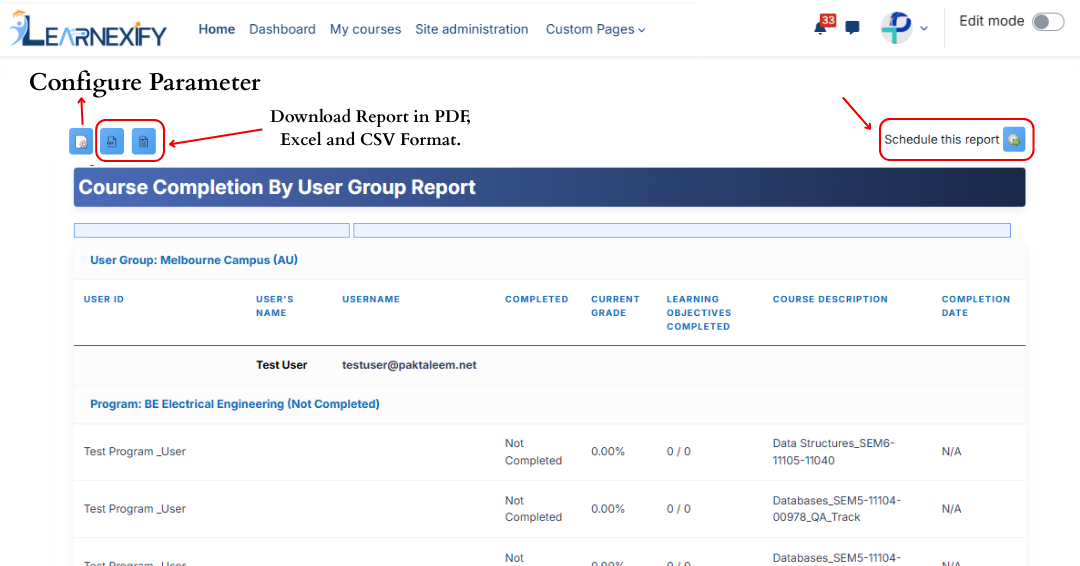The width and height of the screenshot is (1080, 566).
Task: Click Not Completed in QA_Track row
Action: (533, 509)
